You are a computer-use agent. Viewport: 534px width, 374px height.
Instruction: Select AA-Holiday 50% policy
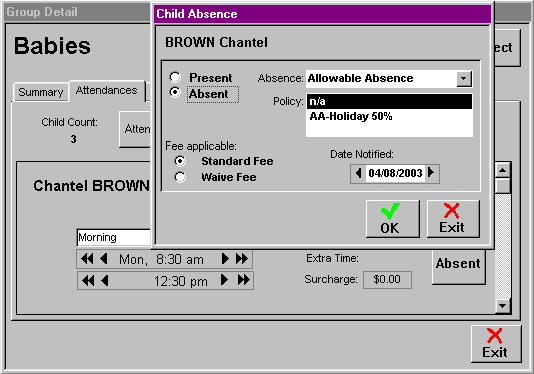click(x=389, y=116)
